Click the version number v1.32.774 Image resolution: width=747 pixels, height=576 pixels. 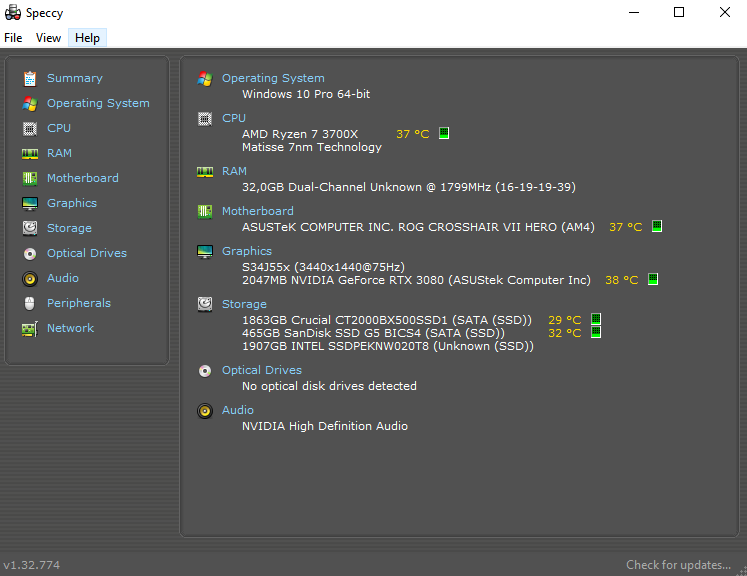click(x=31, y=565)
